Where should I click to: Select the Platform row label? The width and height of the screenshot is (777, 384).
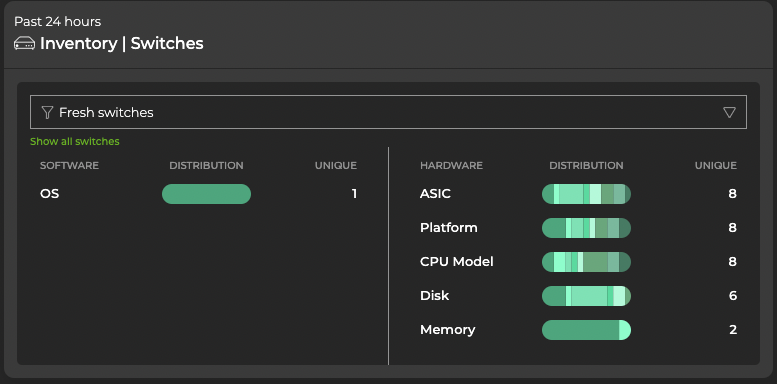[x=449, y=228]
